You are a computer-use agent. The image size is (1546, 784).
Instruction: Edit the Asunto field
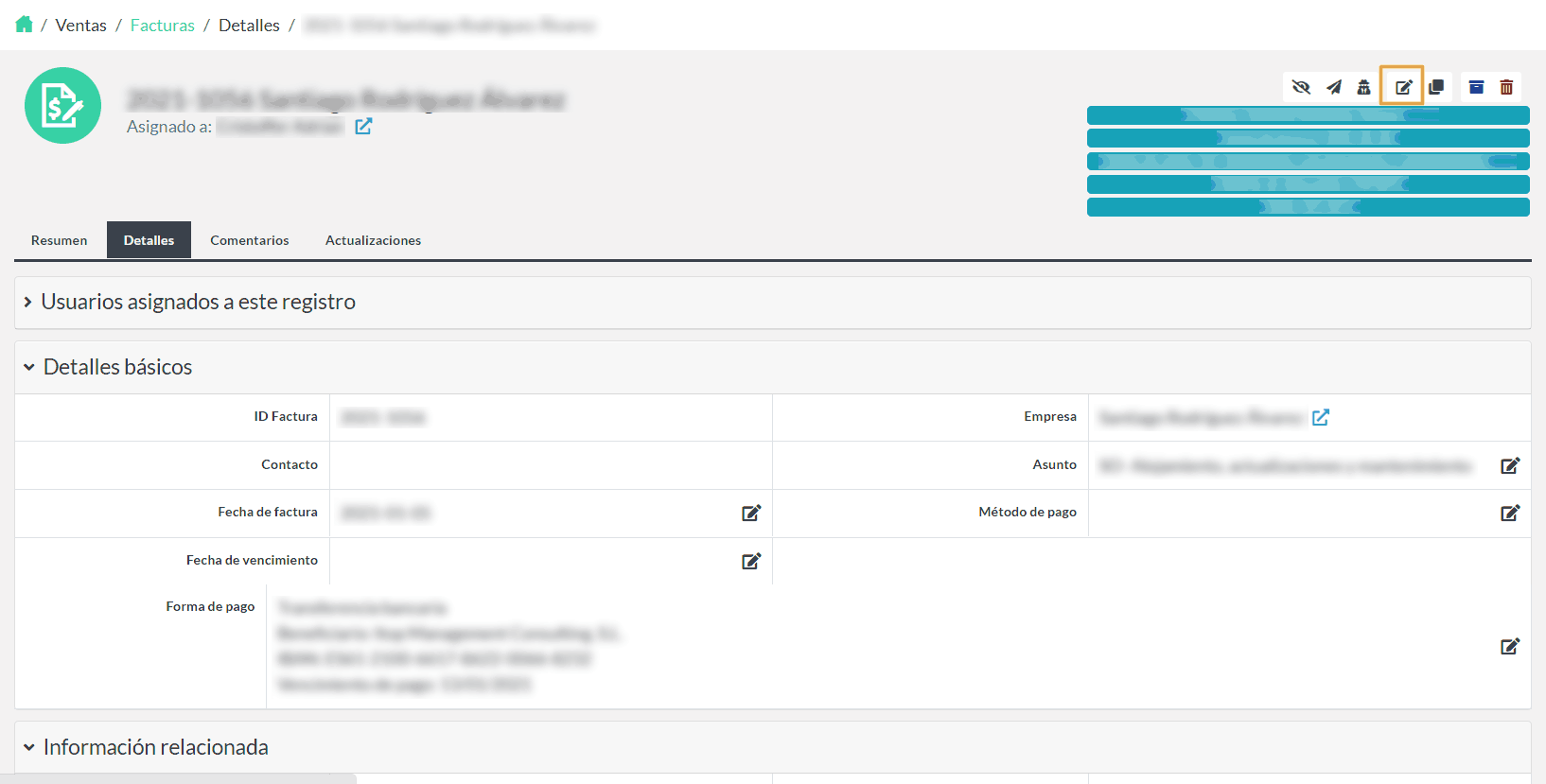[x=1510, y=466]
